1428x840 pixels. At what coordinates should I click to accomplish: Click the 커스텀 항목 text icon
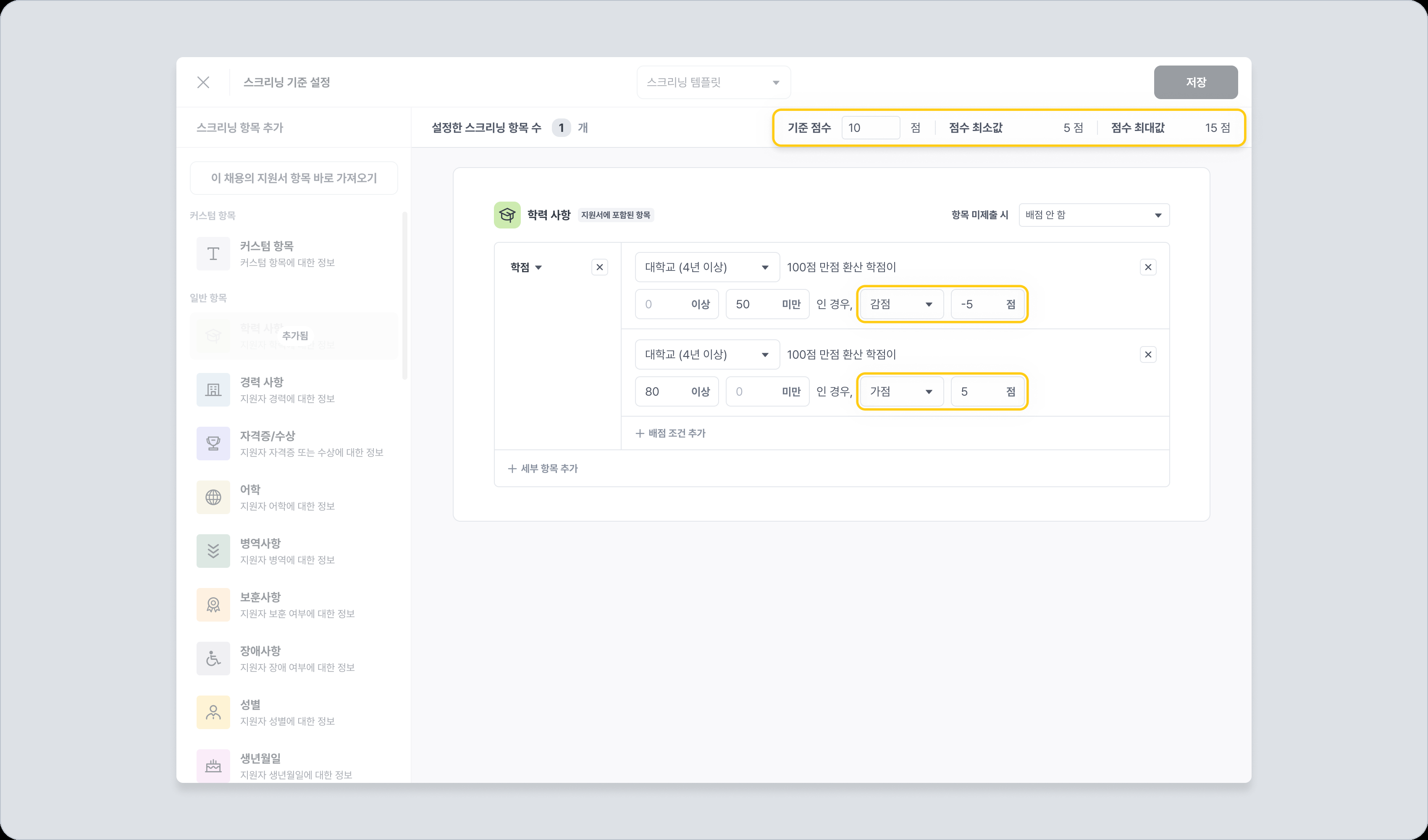(x=213, y=254)
